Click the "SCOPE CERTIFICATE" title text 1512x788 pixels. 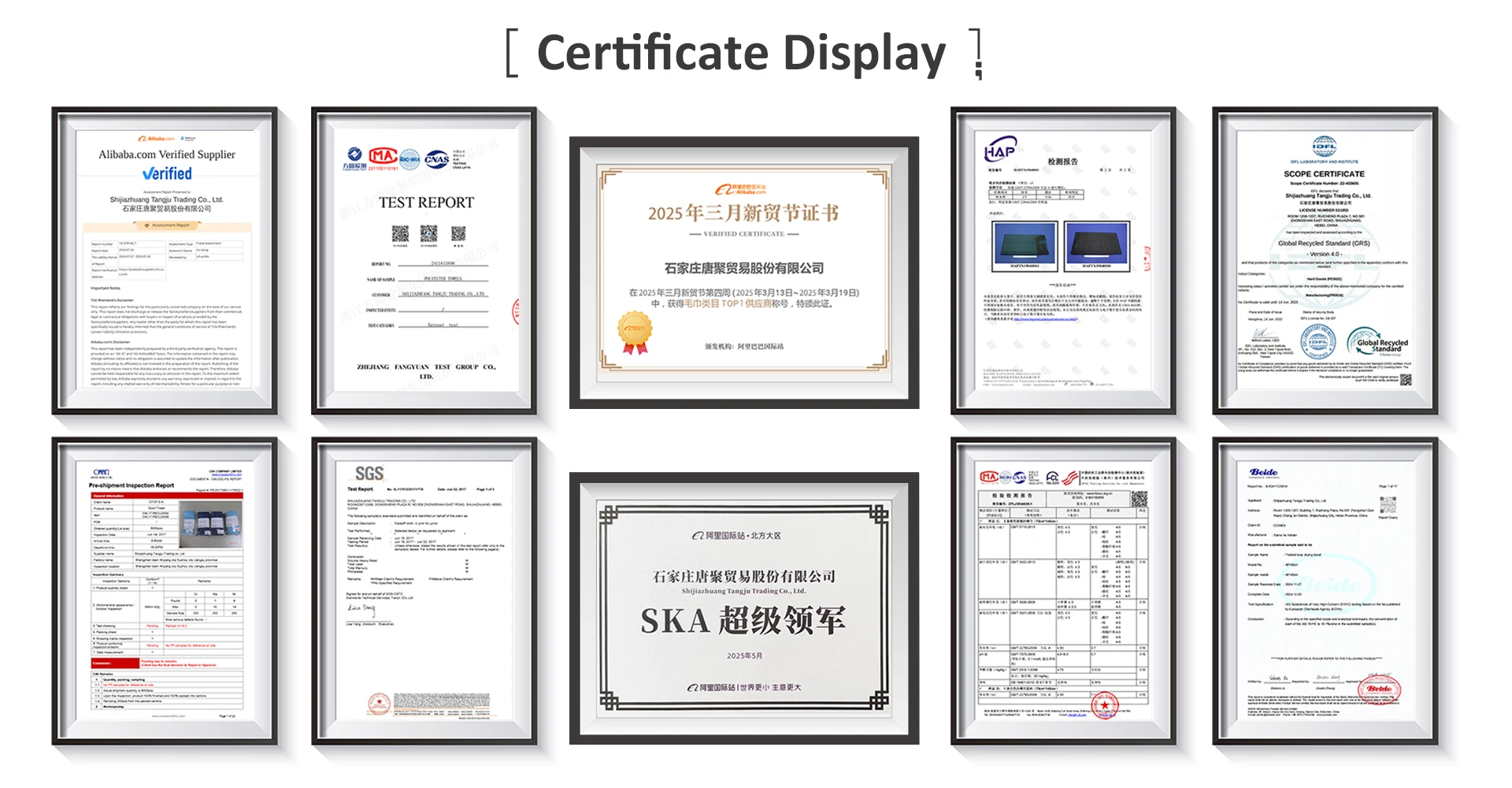pos(1324,174)
